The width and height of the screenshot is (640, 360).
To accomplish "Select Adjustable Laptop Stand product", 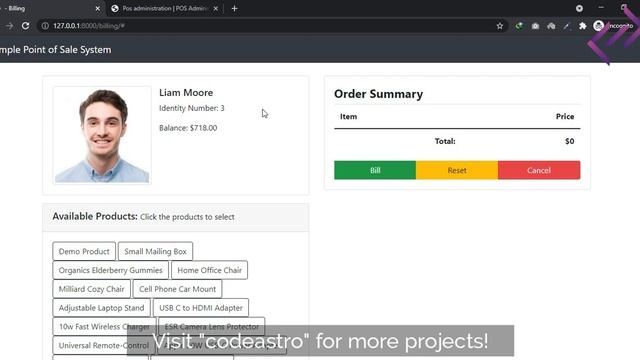I will click(101, 308).
